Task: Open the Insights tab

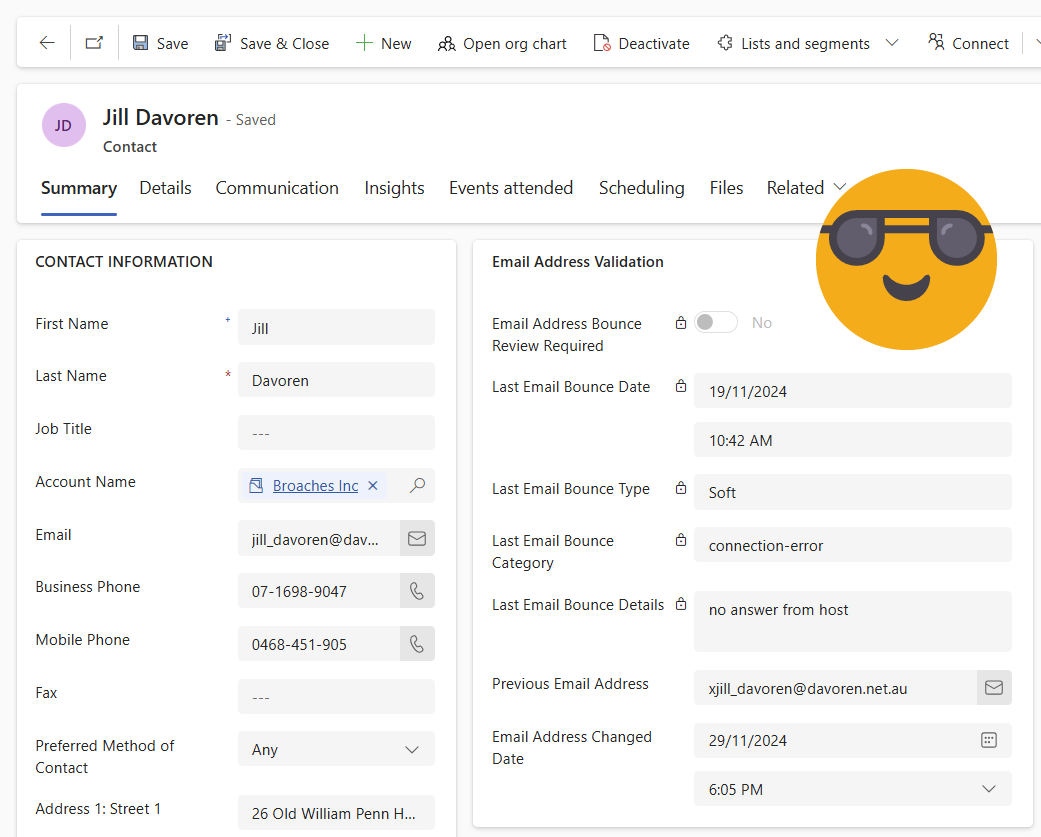Action: pyautogui.click(x=394, y=188)
